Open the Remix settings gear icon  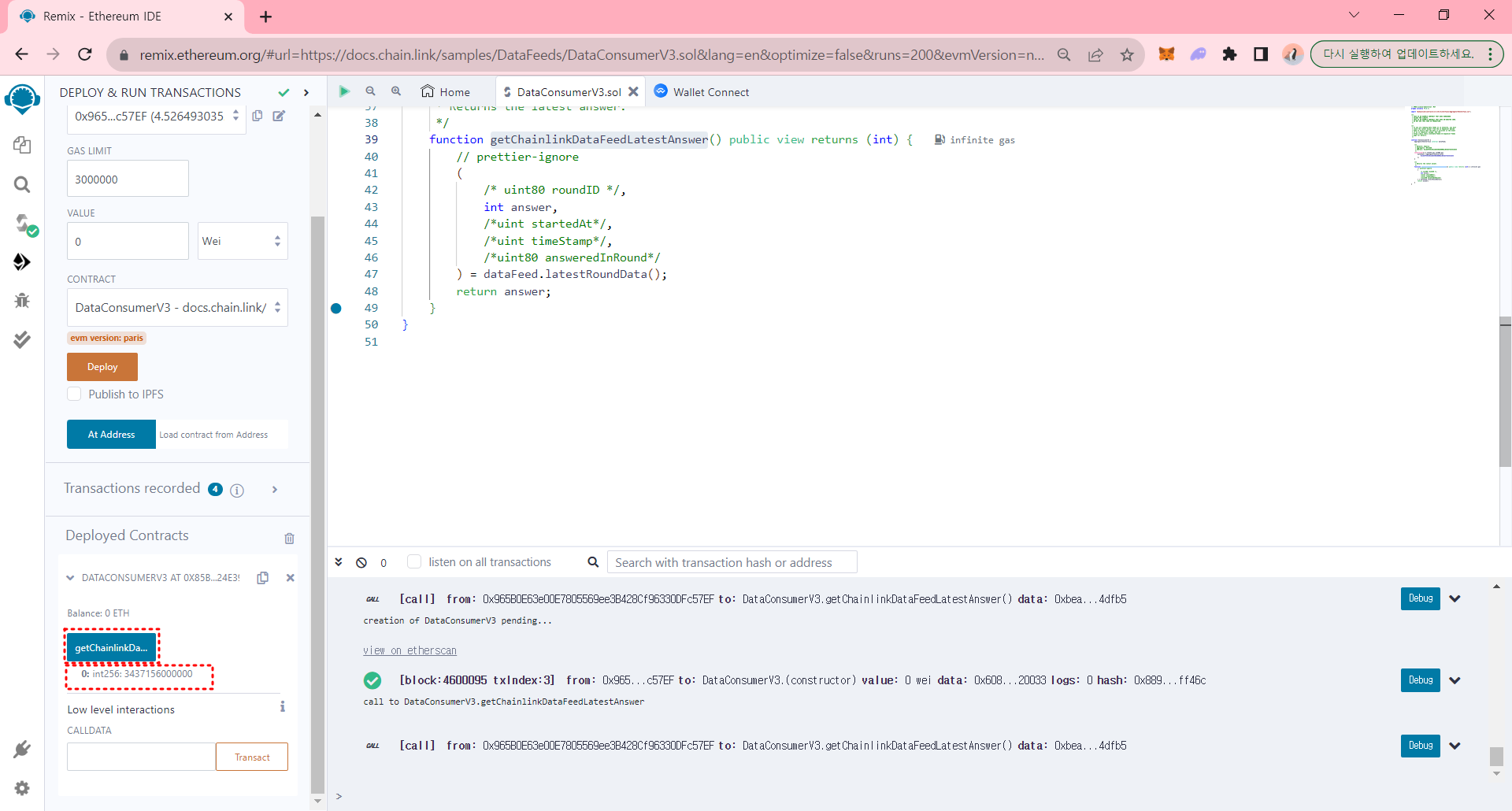click(22, 788)
